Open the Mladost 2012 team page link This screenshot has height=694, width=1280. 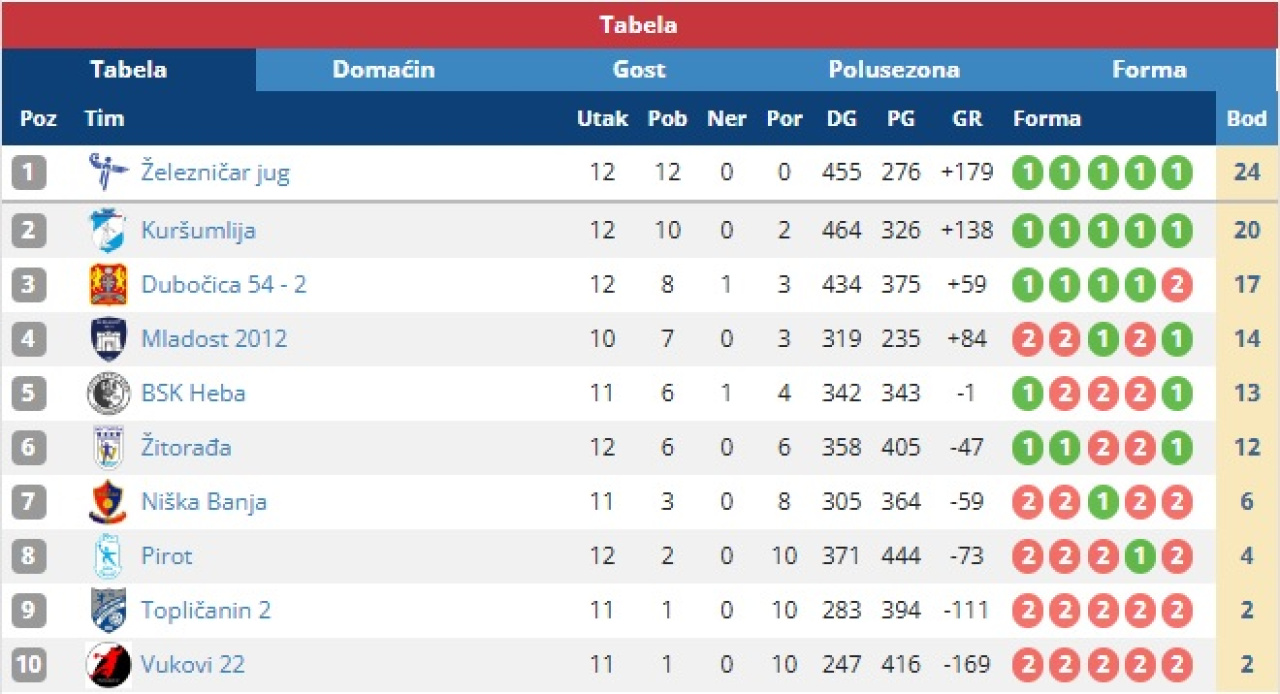pos(213,339)
